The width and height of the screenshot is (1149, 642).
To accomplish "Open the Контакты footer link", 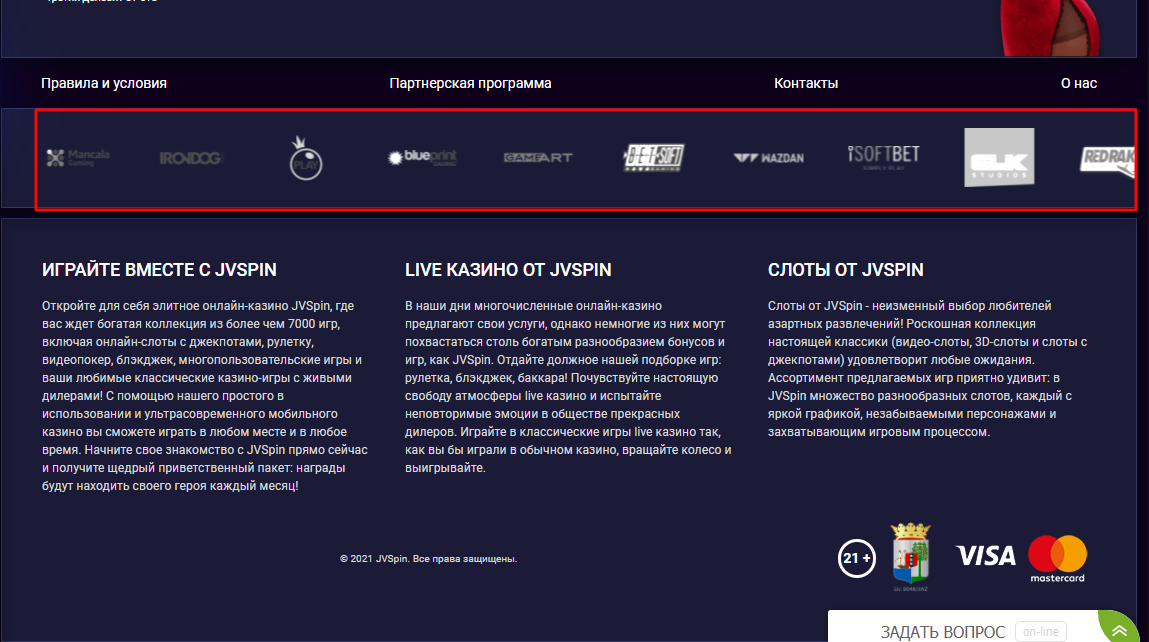I will pyautogui.click(x=806, y=84).
